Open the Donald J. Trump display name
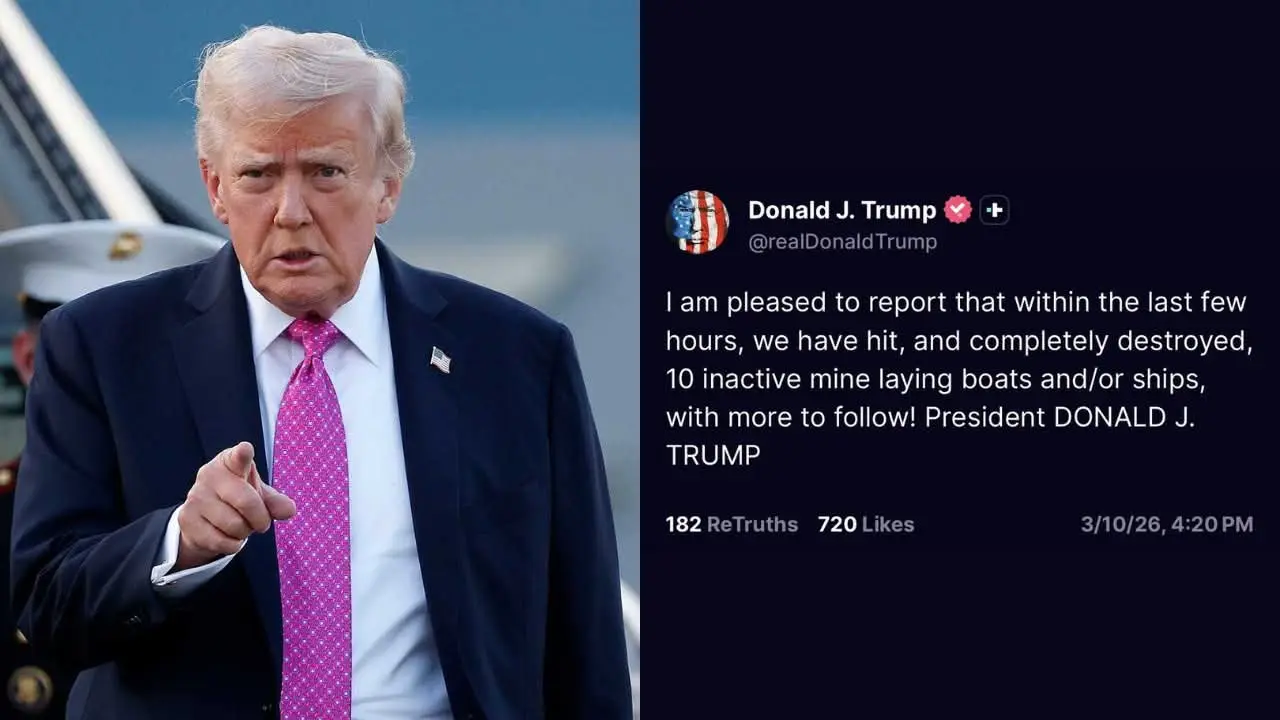 pos(842,210)
